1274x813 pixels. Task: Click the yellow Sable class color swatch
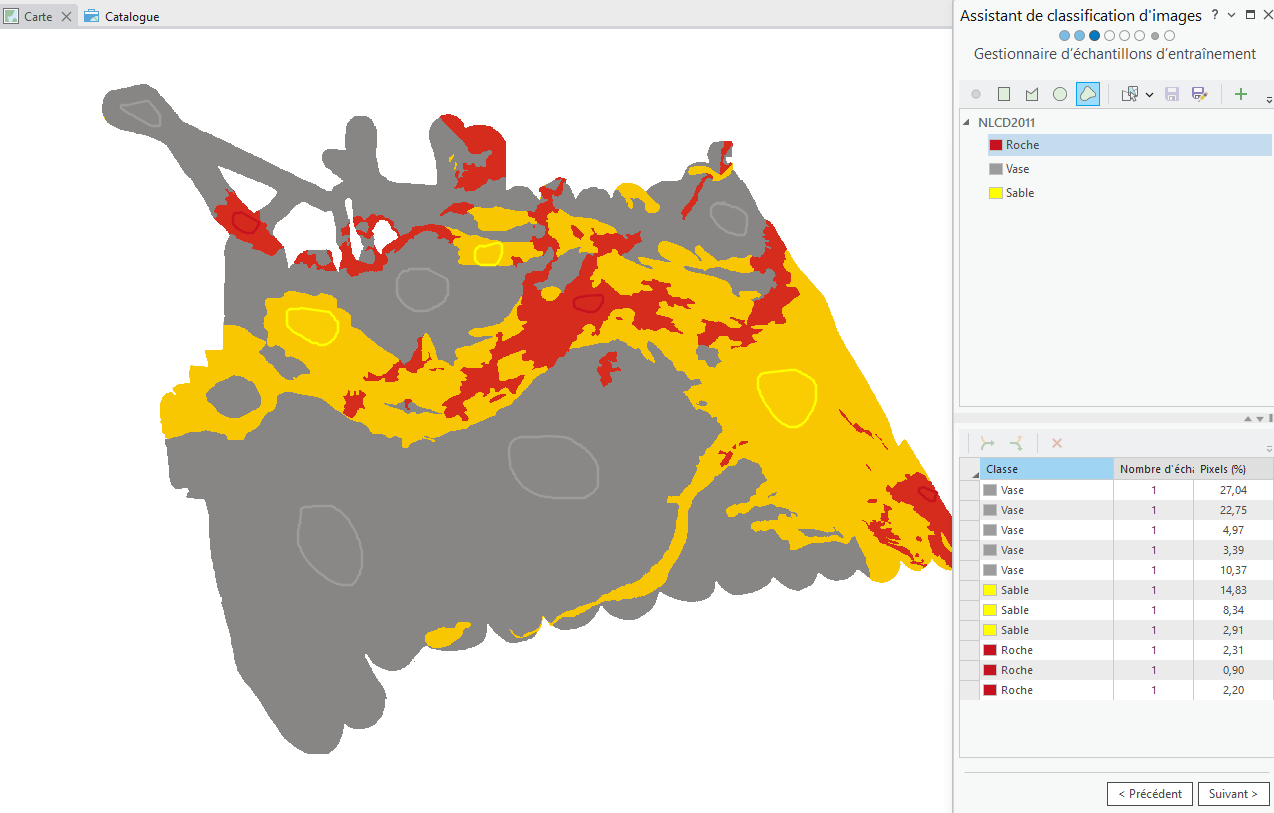[996, 193]
